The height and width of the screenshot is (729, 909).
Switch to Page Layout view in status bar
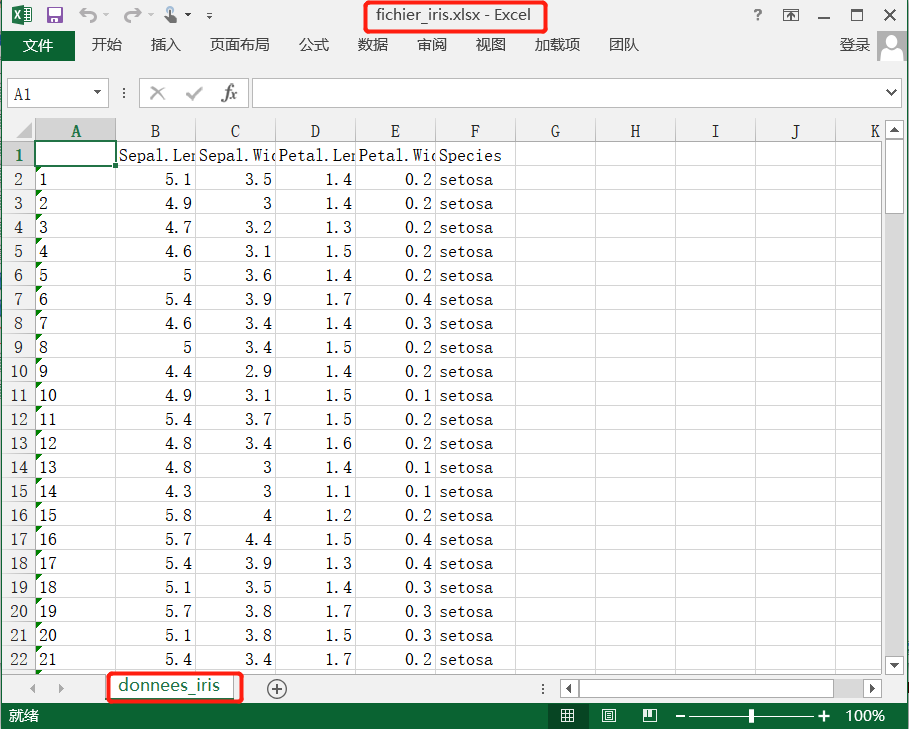609,715
